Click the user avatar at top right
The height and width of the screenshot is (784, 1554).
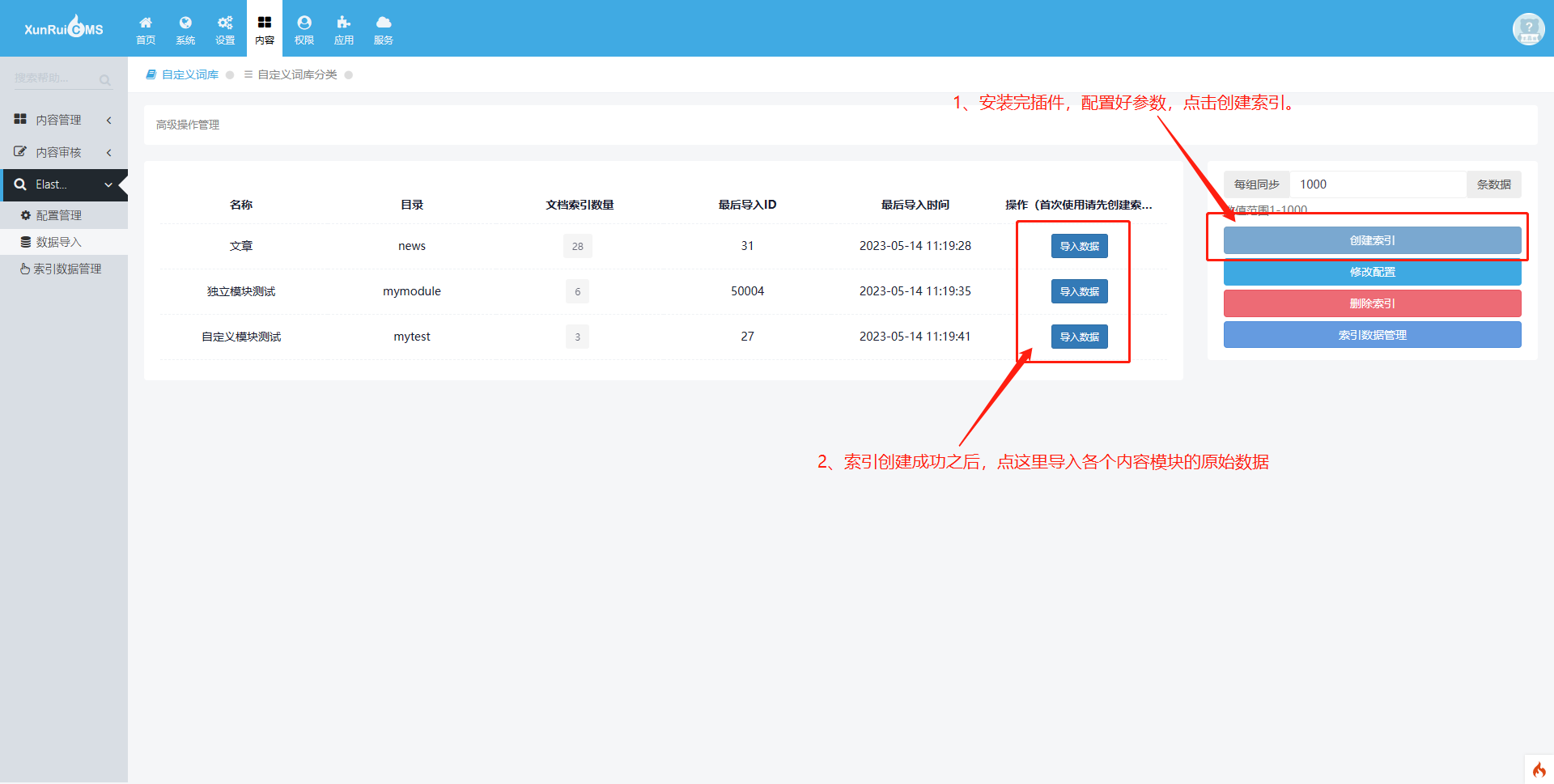click(1528, 29)
